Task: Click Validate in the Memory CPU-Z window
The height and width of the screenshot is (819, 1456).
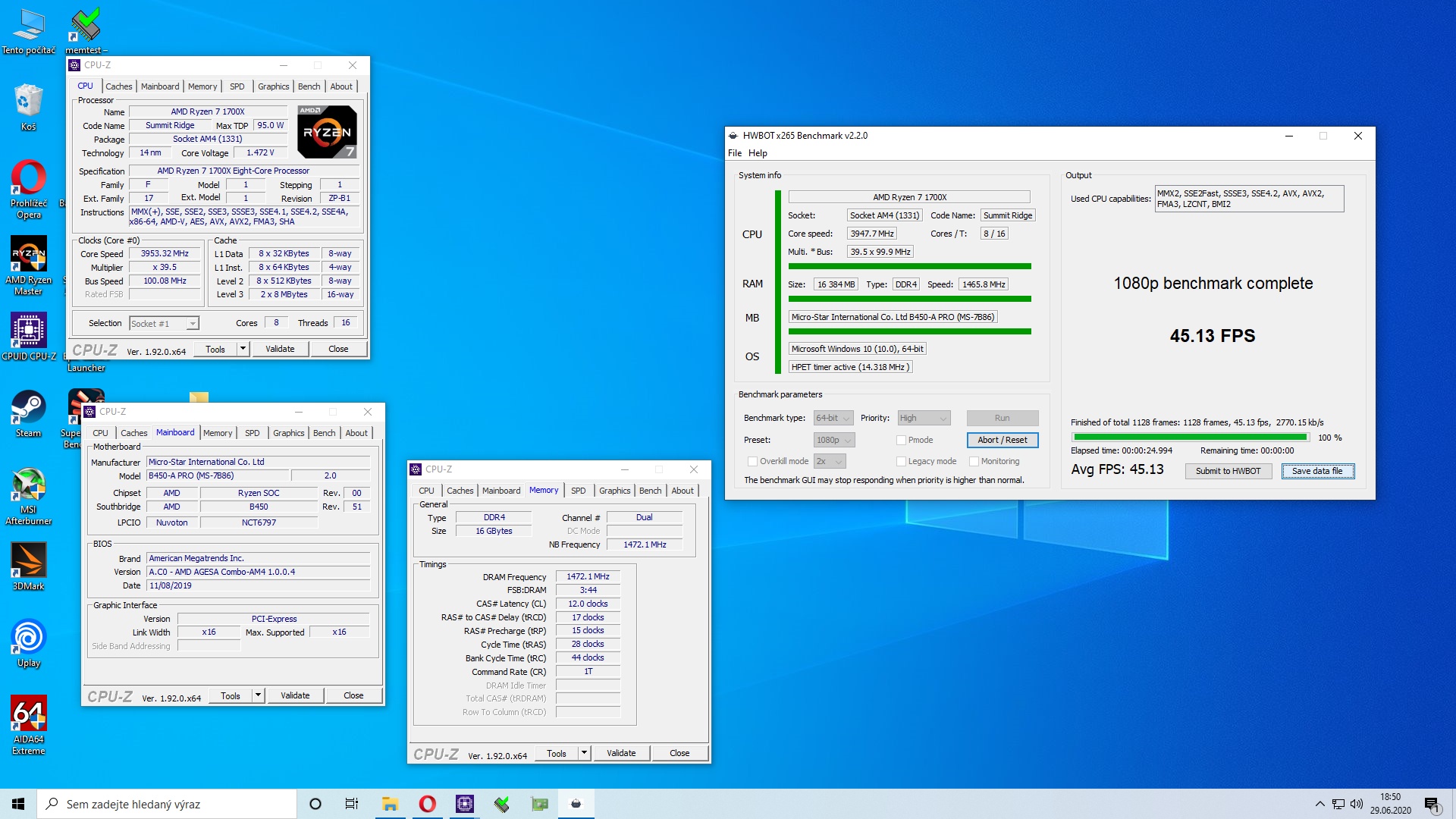Action: click(x=621, y=753)
